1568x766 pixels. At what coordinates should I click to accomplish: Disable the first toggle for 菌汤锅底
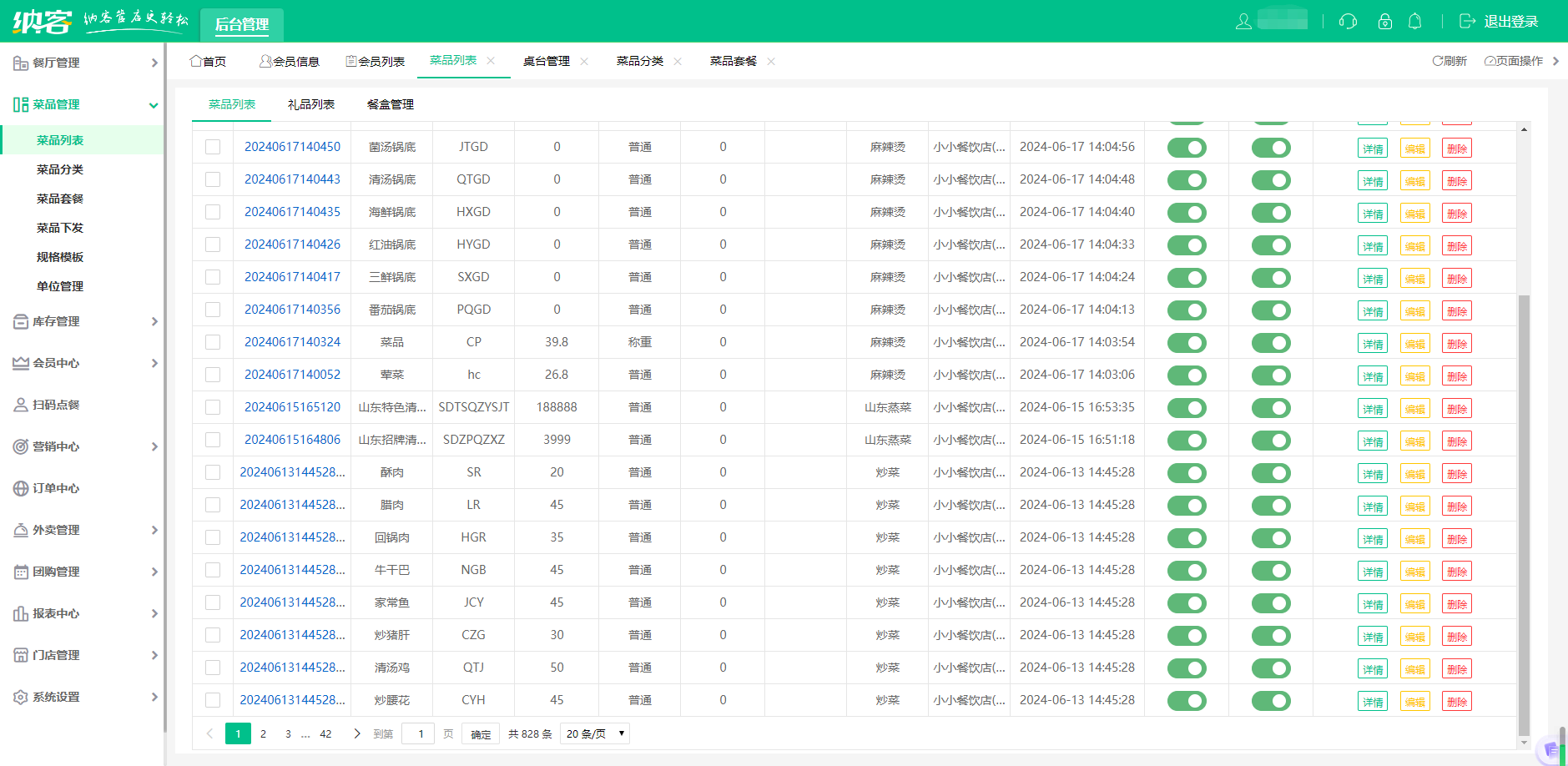click(x=1187, y=147)
